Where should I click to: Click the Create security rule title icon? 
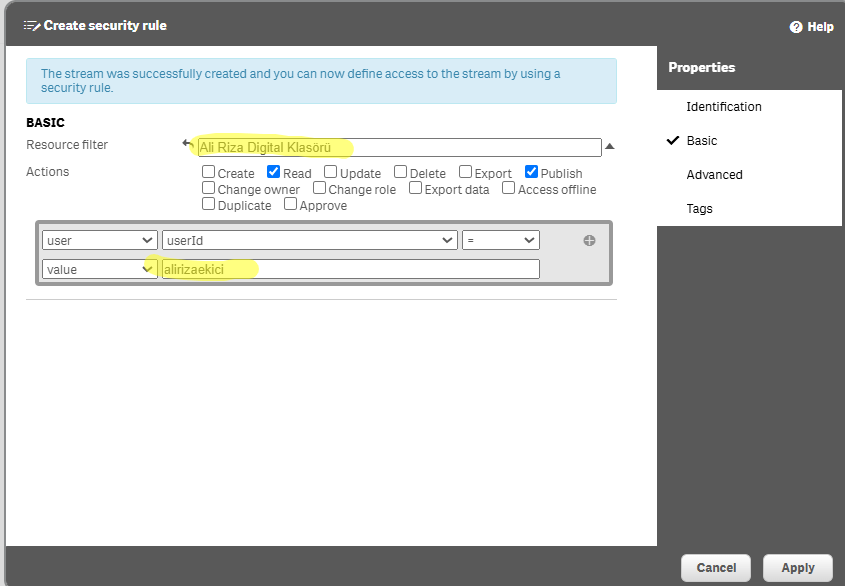click(x=32, y=26)
